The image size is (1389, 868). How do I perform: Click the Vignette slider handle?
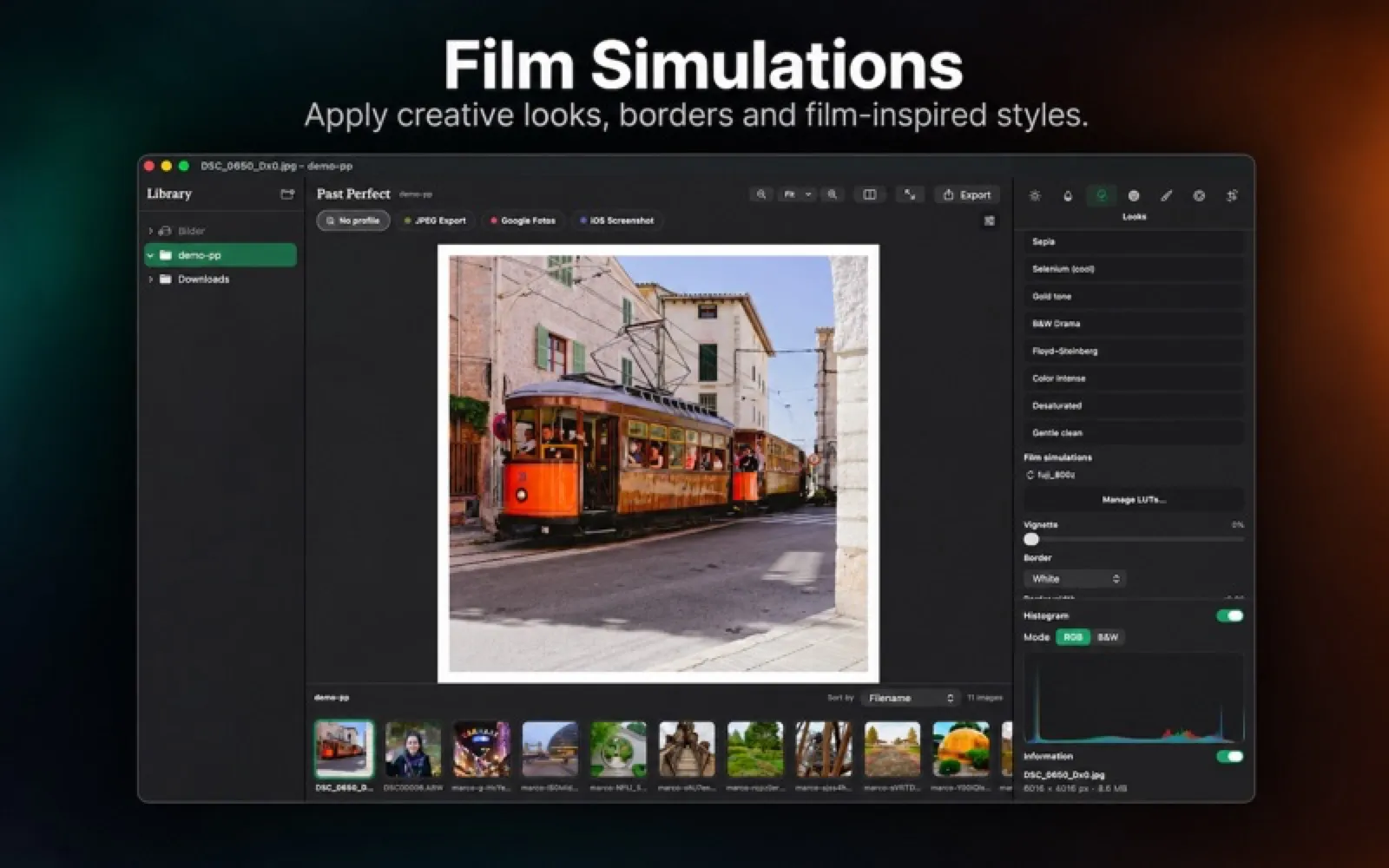tap(1031, 539)
